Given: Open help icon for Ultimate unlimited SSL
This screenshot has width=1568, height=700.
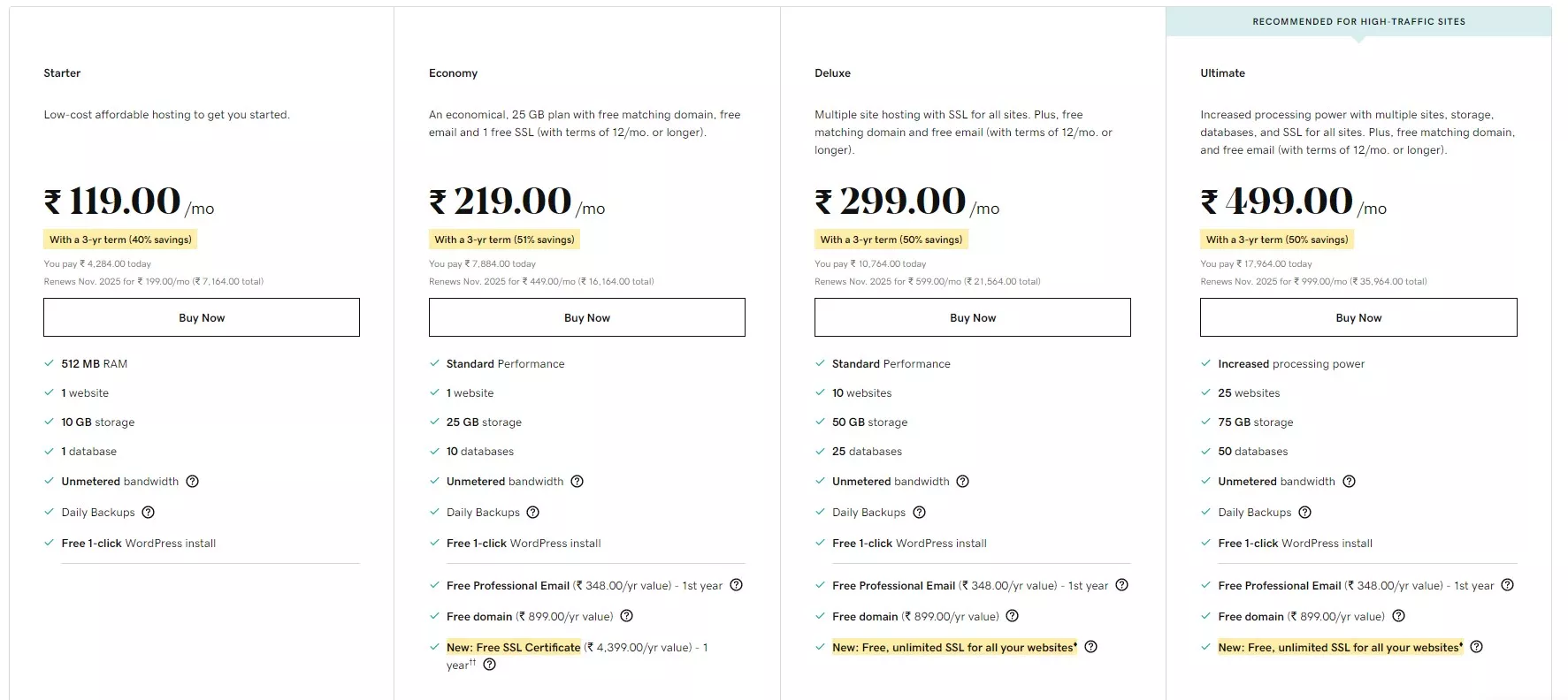Looking at the screenshot, I should coord(1477,647).
